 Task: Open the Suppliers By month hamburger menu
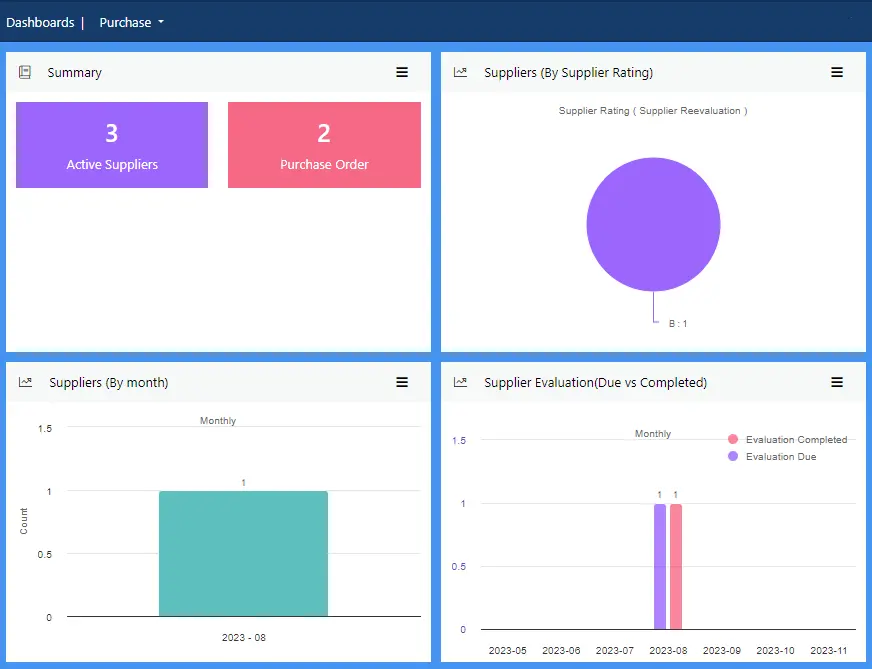402,382
